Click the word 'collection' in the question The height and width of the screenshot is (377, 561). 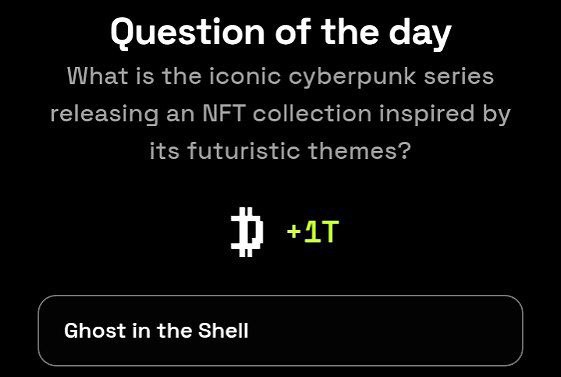coord(312,114)
